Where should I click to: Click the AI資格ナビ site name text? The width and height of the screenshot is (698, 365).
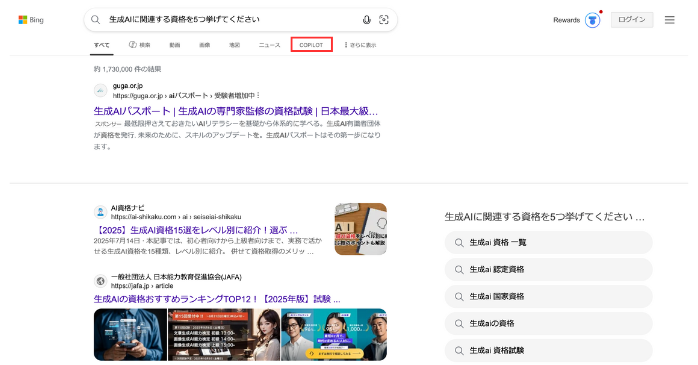pos(127,208)
